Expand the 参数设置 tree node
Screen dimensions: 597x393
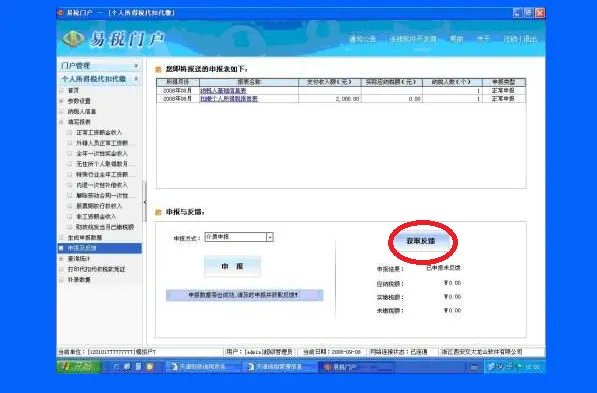[61, 101]
